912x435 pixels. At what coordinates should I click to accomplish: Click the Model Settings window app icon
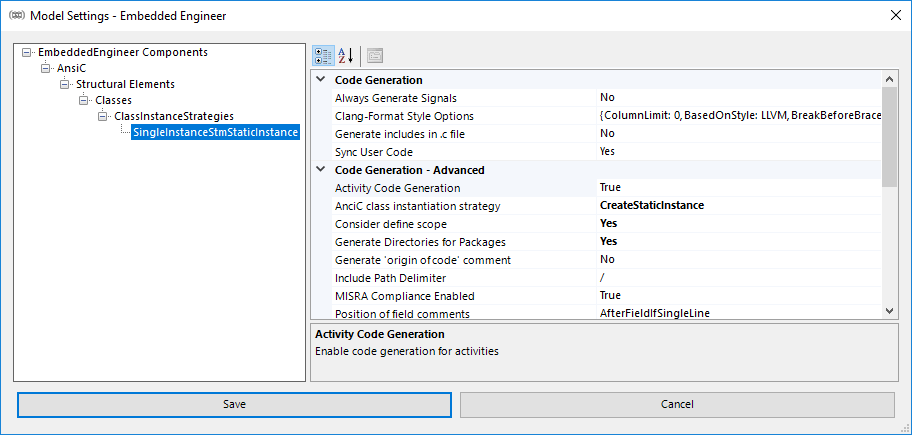point(17,16)
